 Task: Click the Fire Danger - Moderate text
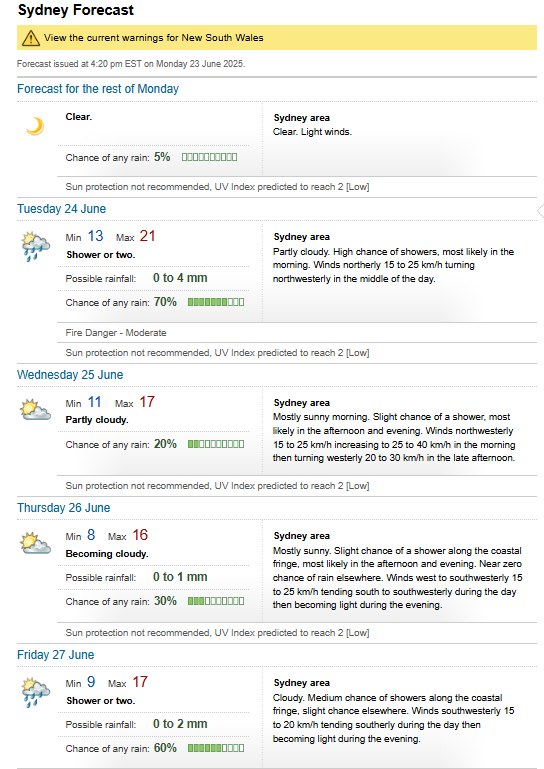[x=116, y=333]
